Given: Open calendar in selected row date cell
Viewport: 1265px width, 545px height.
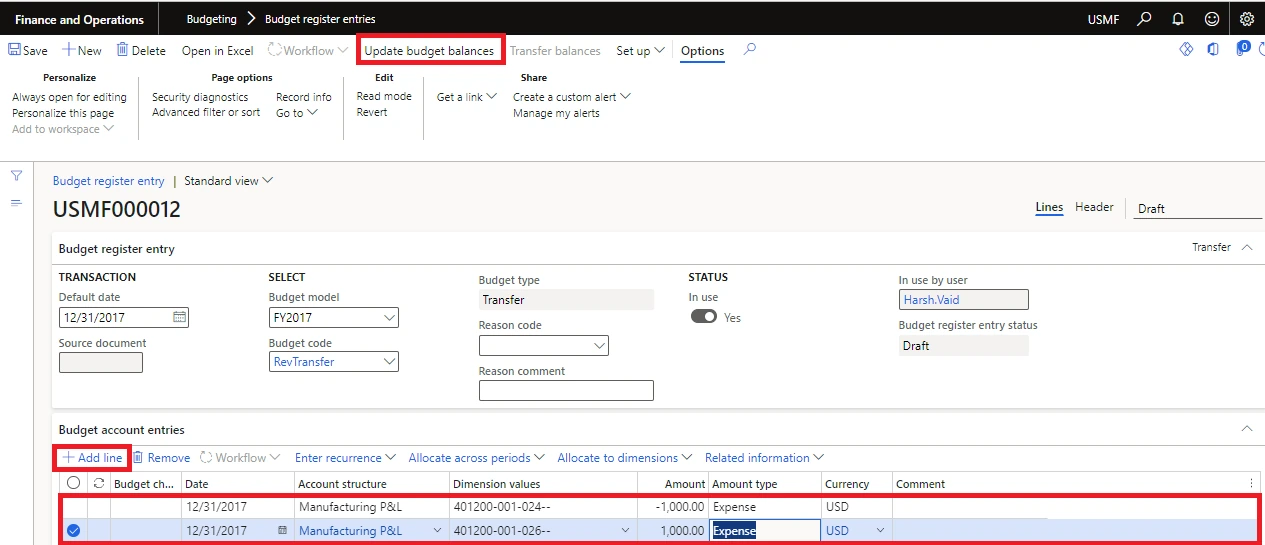Looking at the screenshot, I should point(282,531).
